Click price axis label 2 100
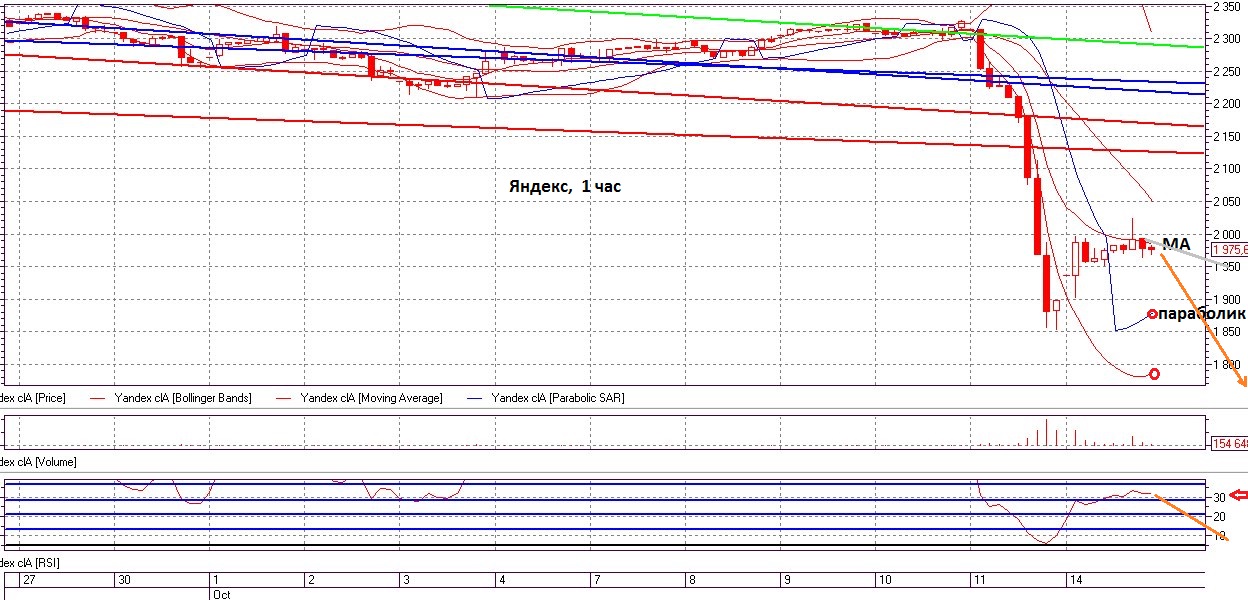 1229,169
